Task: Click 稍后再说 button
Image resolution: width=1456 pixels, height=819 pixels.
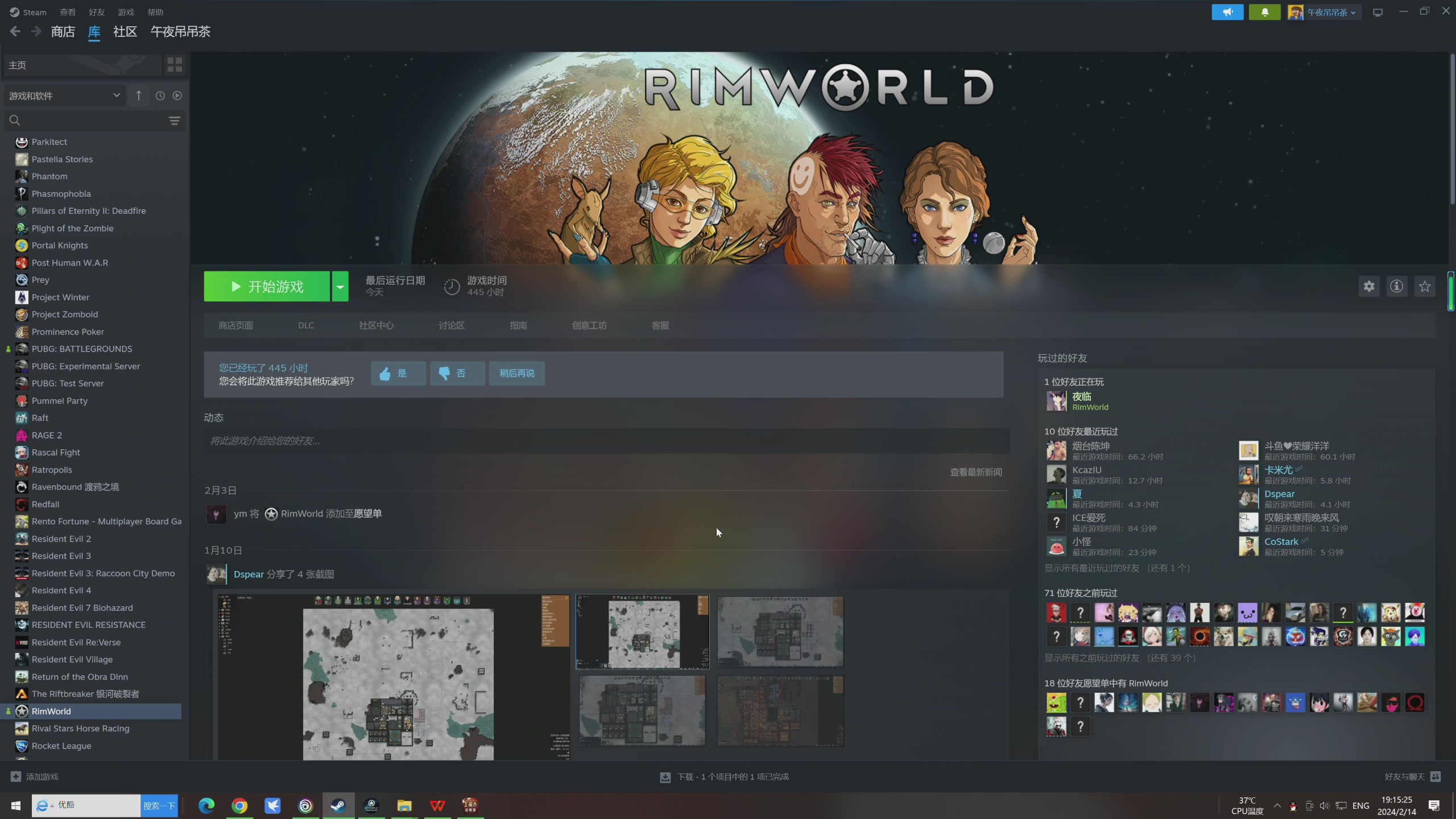Action: [517, 374]
